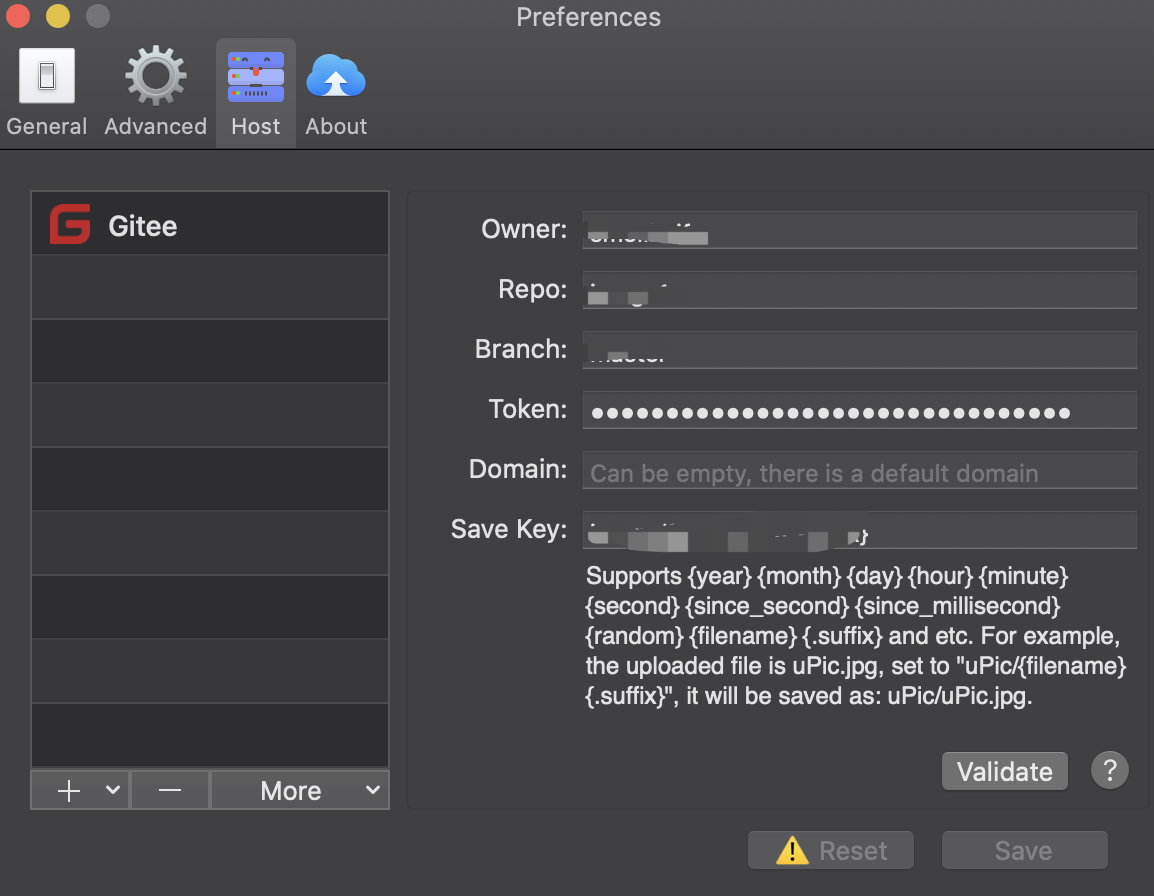
Task: Click the minus icon to remove host
Action: tap(170, 790)
